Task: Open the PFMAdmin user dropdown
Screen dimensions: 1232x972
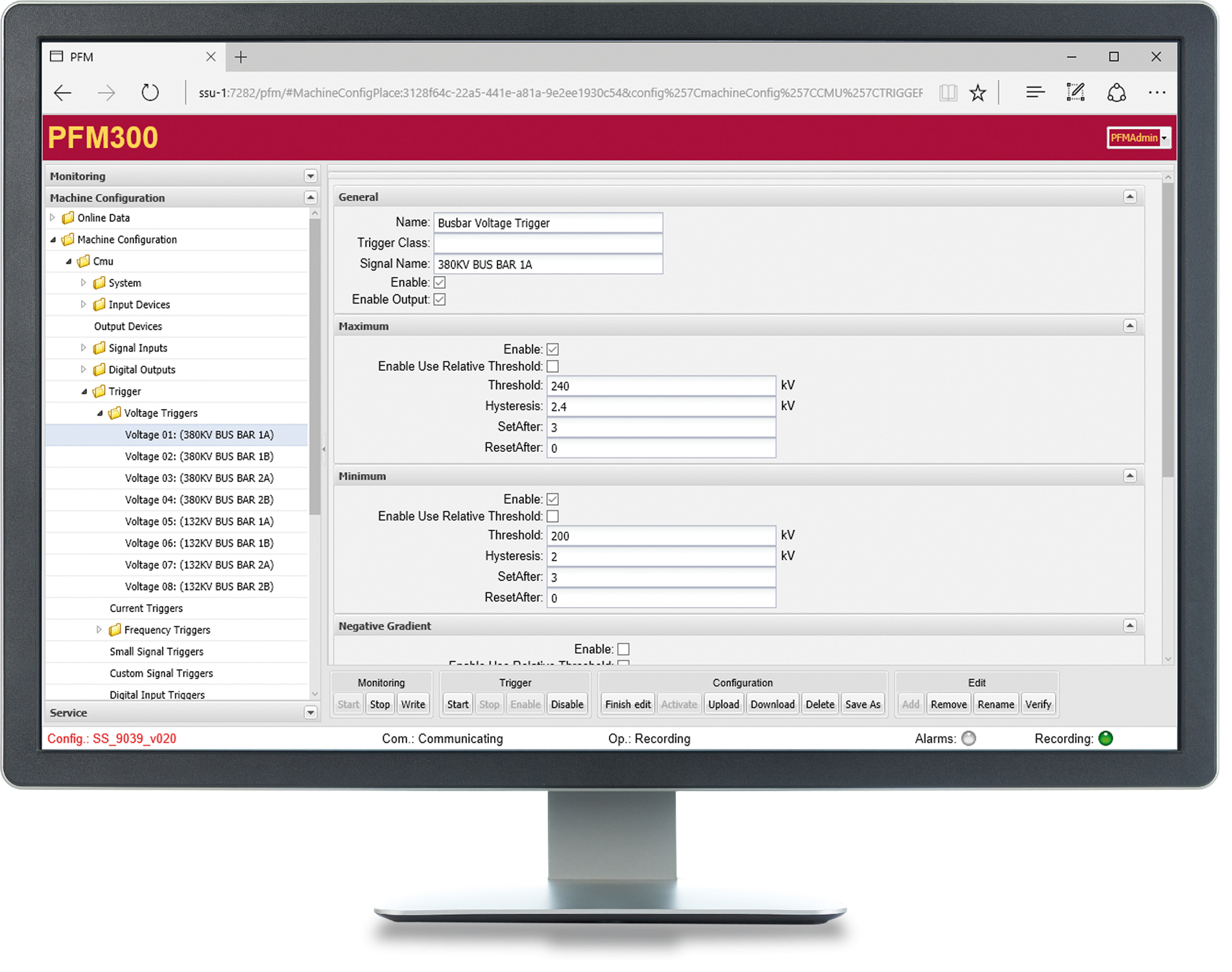Action: coord(1138,137)
